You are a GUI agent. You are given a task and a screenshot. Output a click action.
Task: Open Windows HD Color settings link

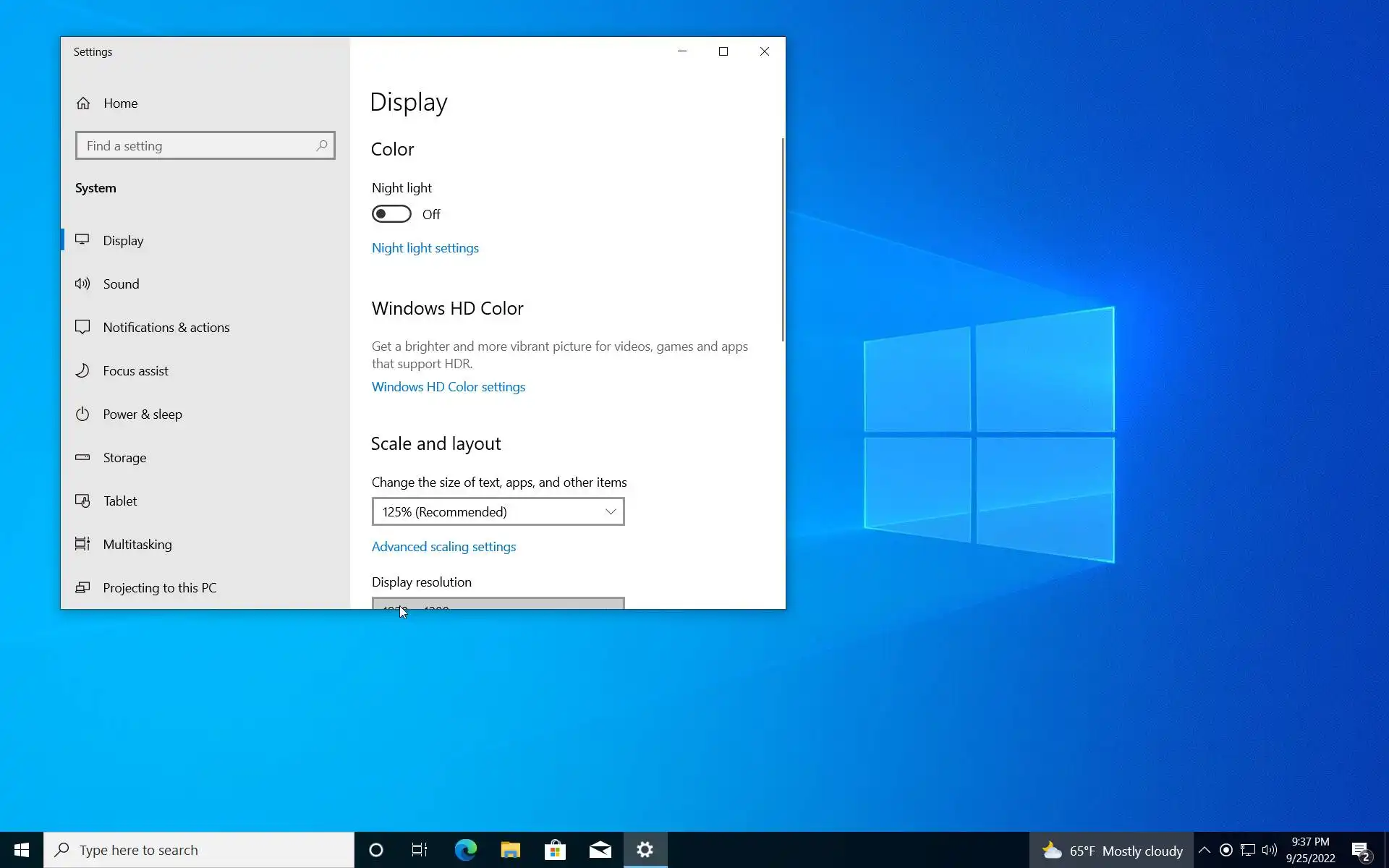(x=448, y=387)
